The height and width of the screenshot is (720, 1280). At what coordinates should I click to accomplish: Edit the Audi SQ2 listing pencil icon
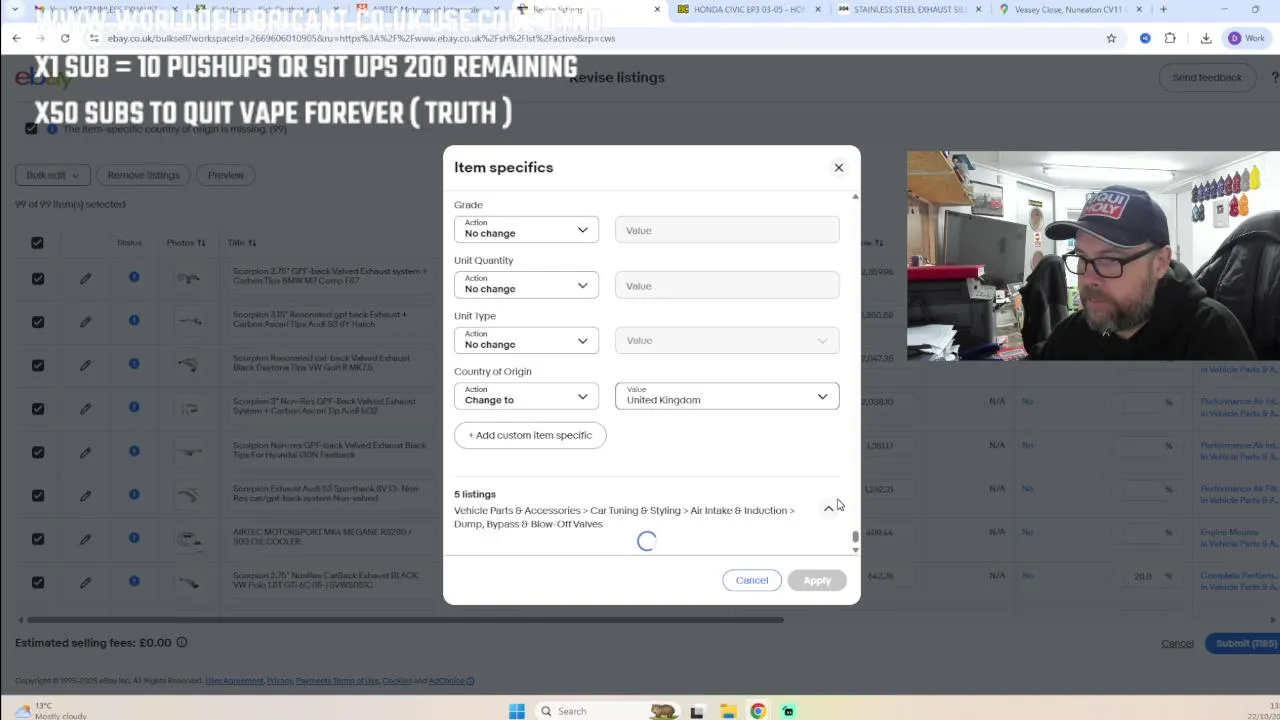[85, 408]
